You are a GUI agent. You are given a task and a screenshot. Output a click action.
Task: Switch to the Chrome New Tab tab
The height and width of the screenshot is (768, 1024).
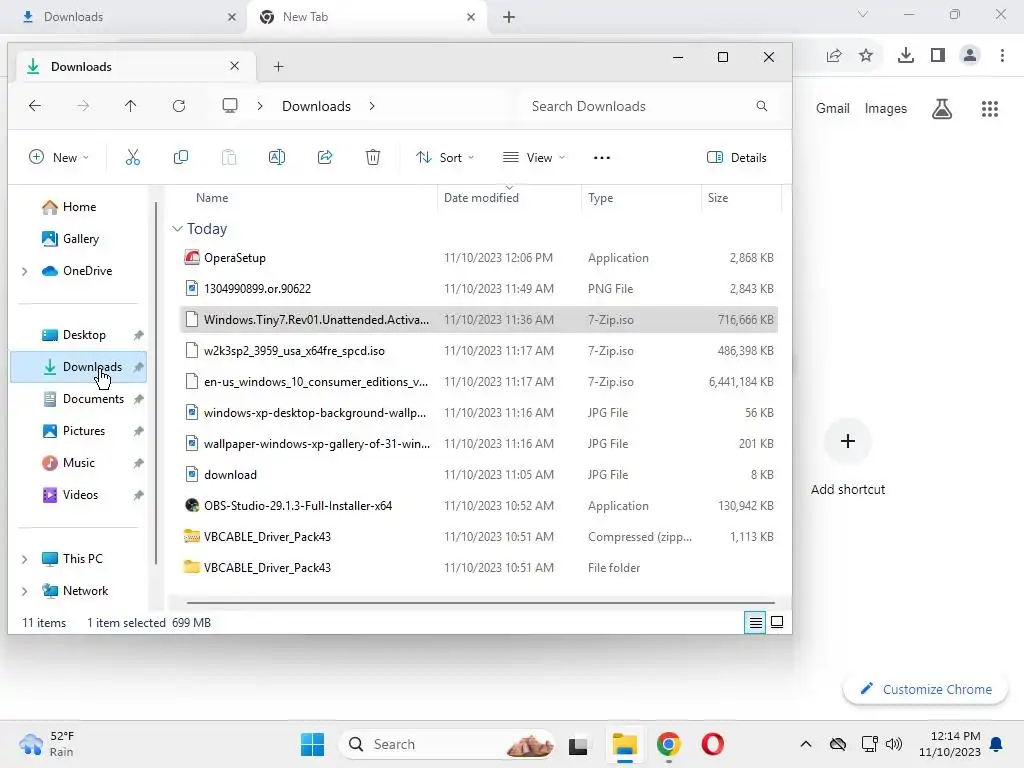[x=367, y=17]
